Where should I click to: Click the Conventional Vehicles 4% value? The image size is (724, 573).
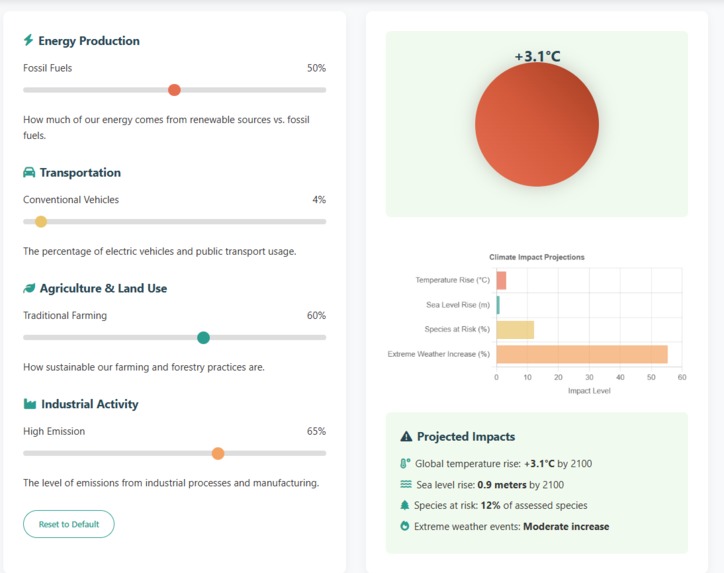(319, 199)
